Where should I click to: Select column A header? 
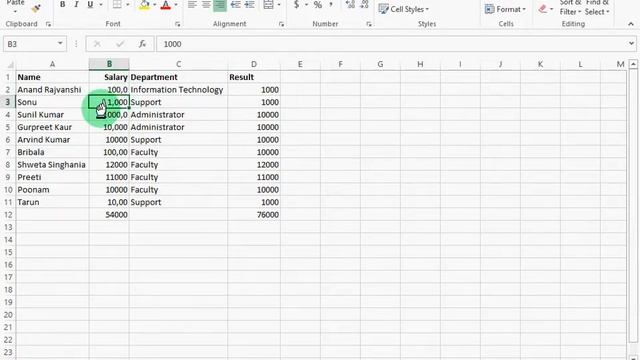(x=52, y=64)
